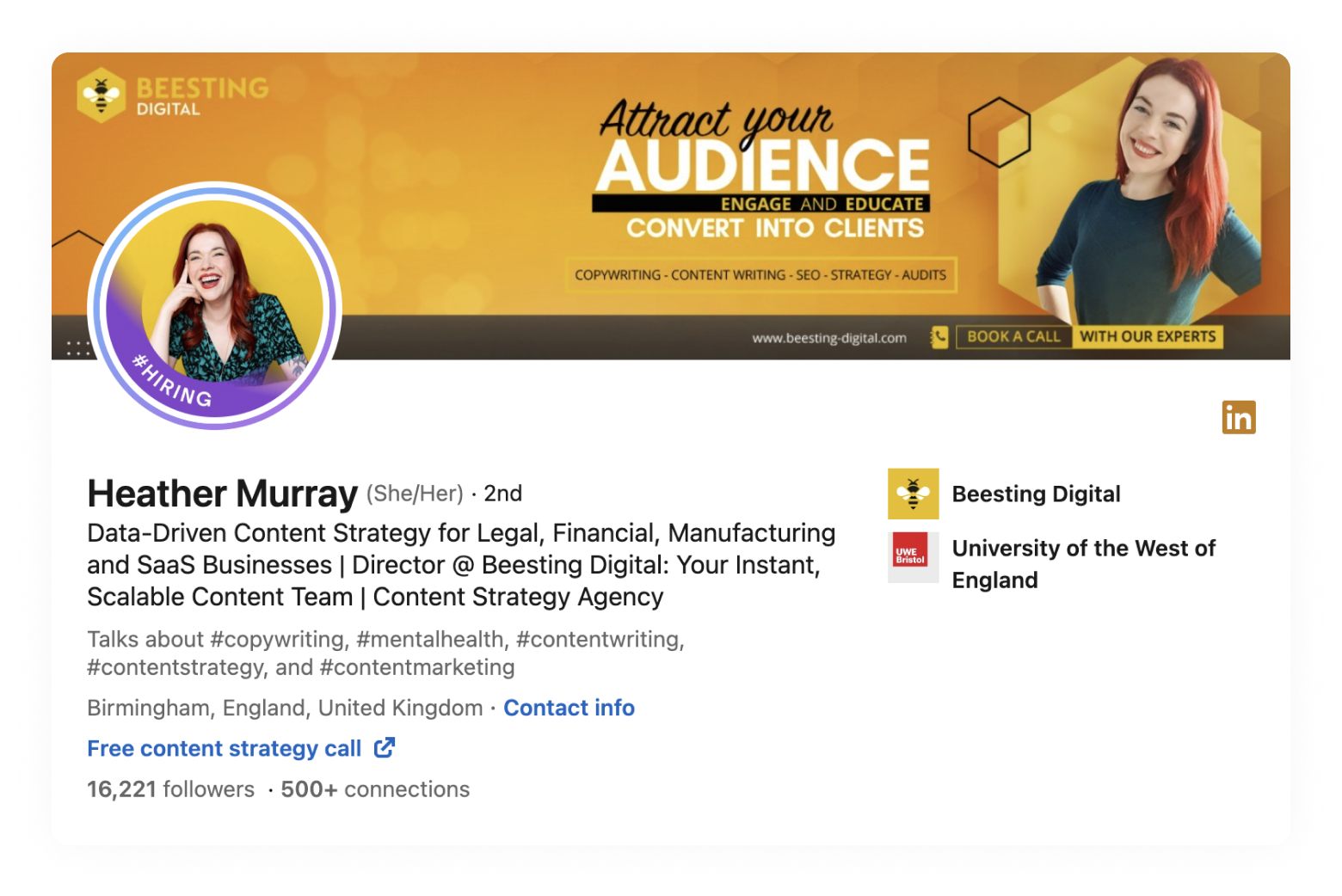Image resolution: width=1342 pixels, height=896 pixels.
Task: Open the Contact info link
Action: (569, 708)
